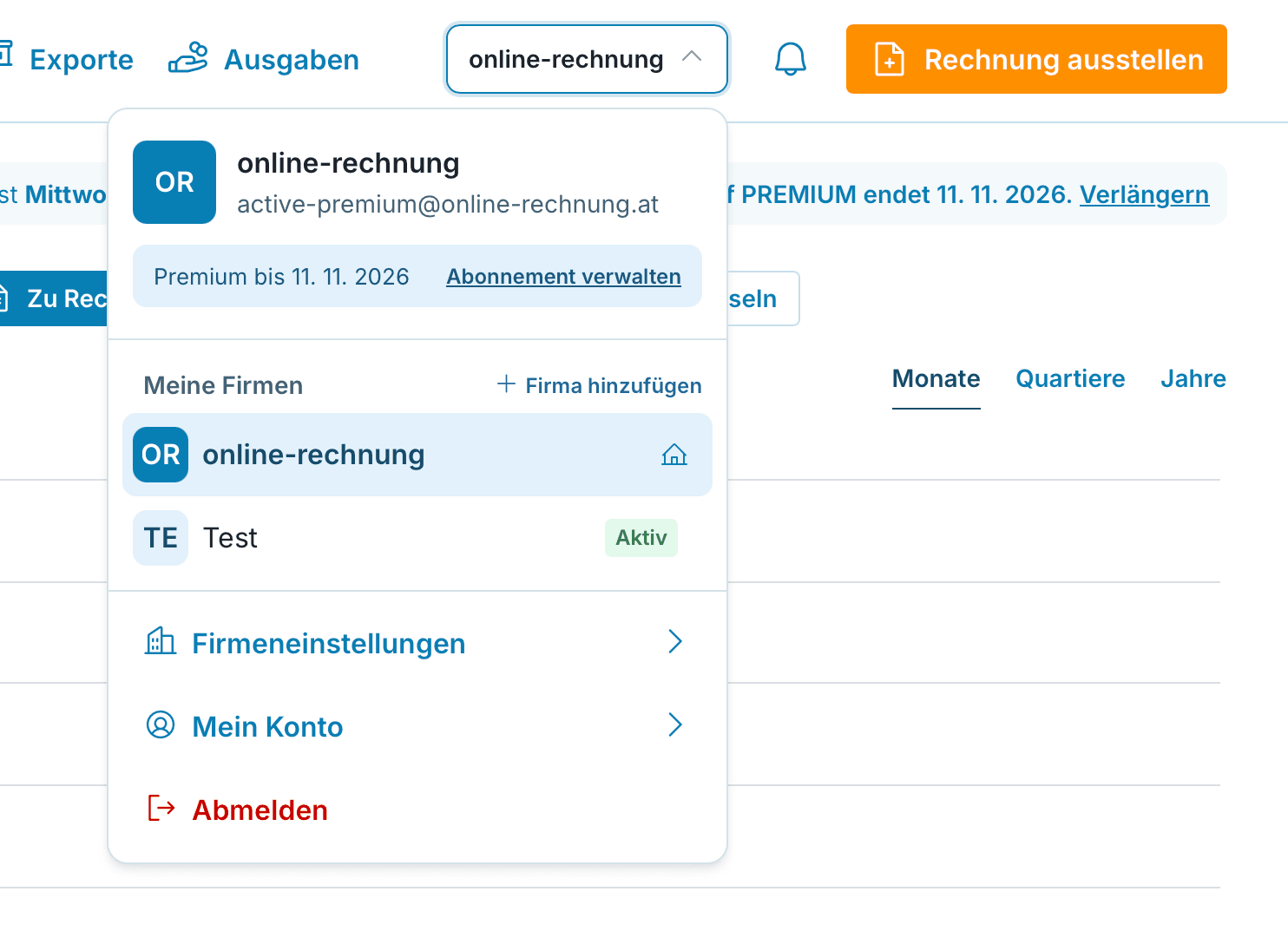Viewport: 1288px width, 944px height.
Task: Open the Ausgaben navigation item
Action: click(x=264, y=59)
